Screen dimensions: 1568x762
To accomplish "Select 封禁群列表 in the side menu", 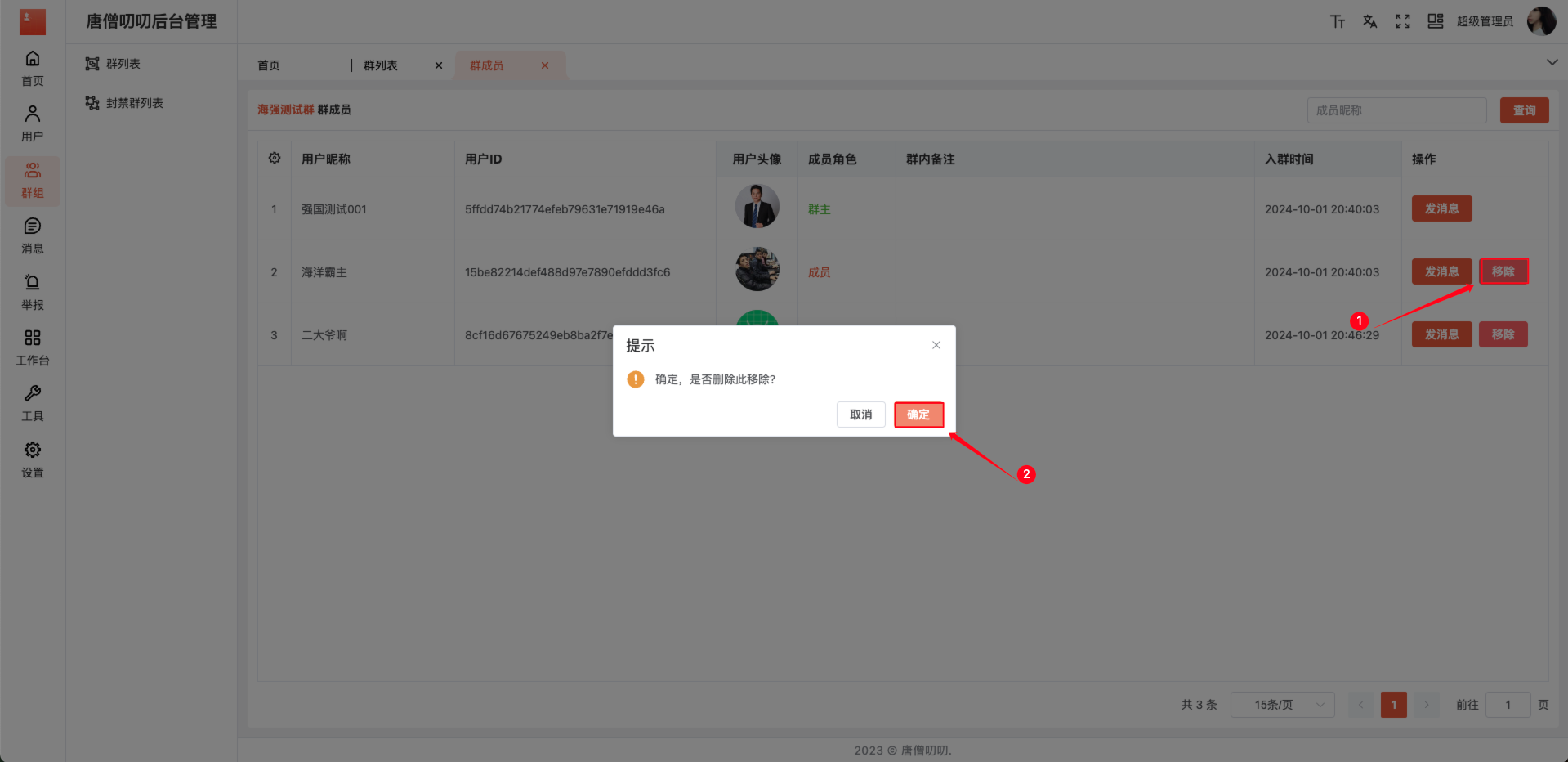I will coord(134,103).
